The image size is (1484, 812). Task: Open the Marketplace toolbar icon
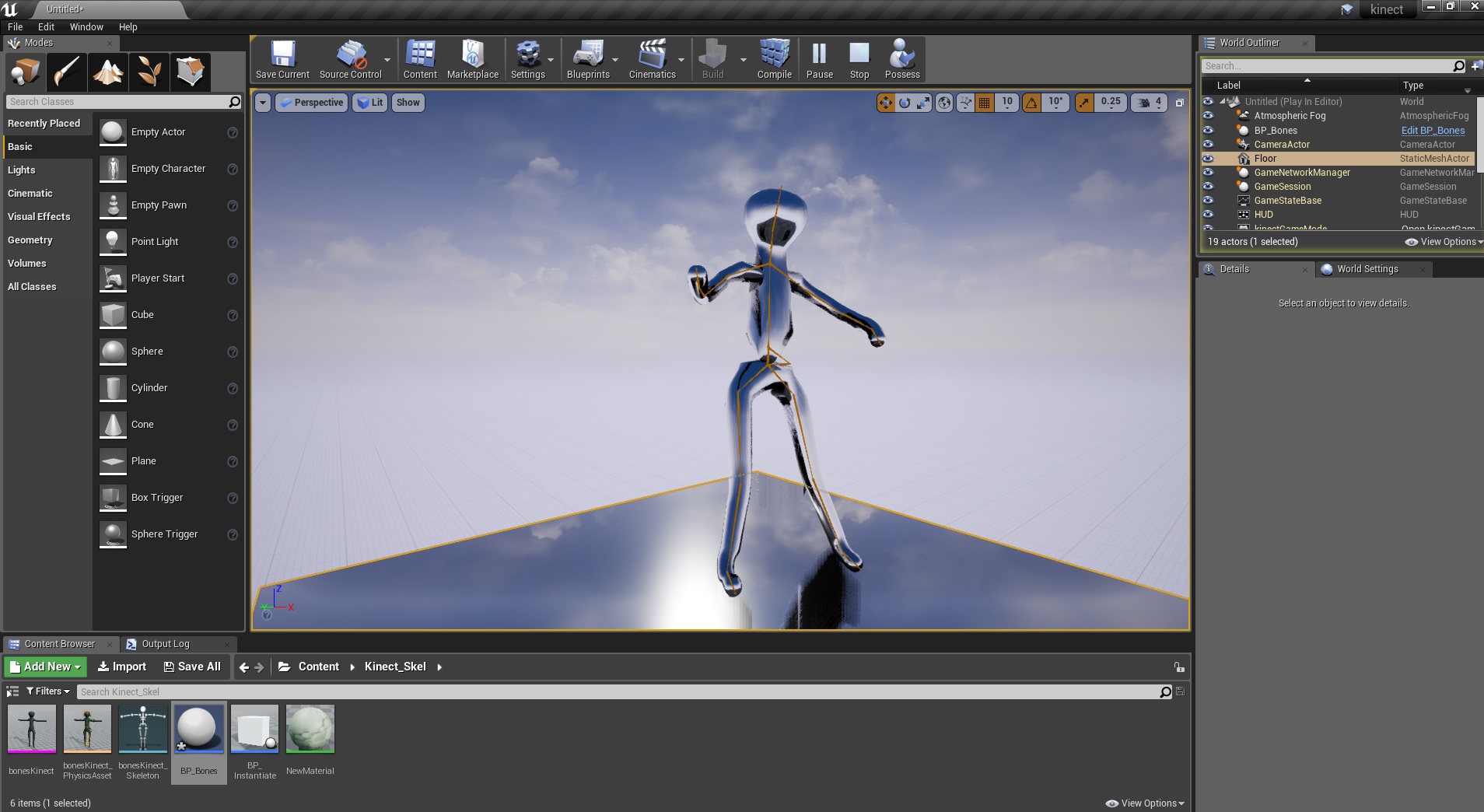(x=473, y=60)
